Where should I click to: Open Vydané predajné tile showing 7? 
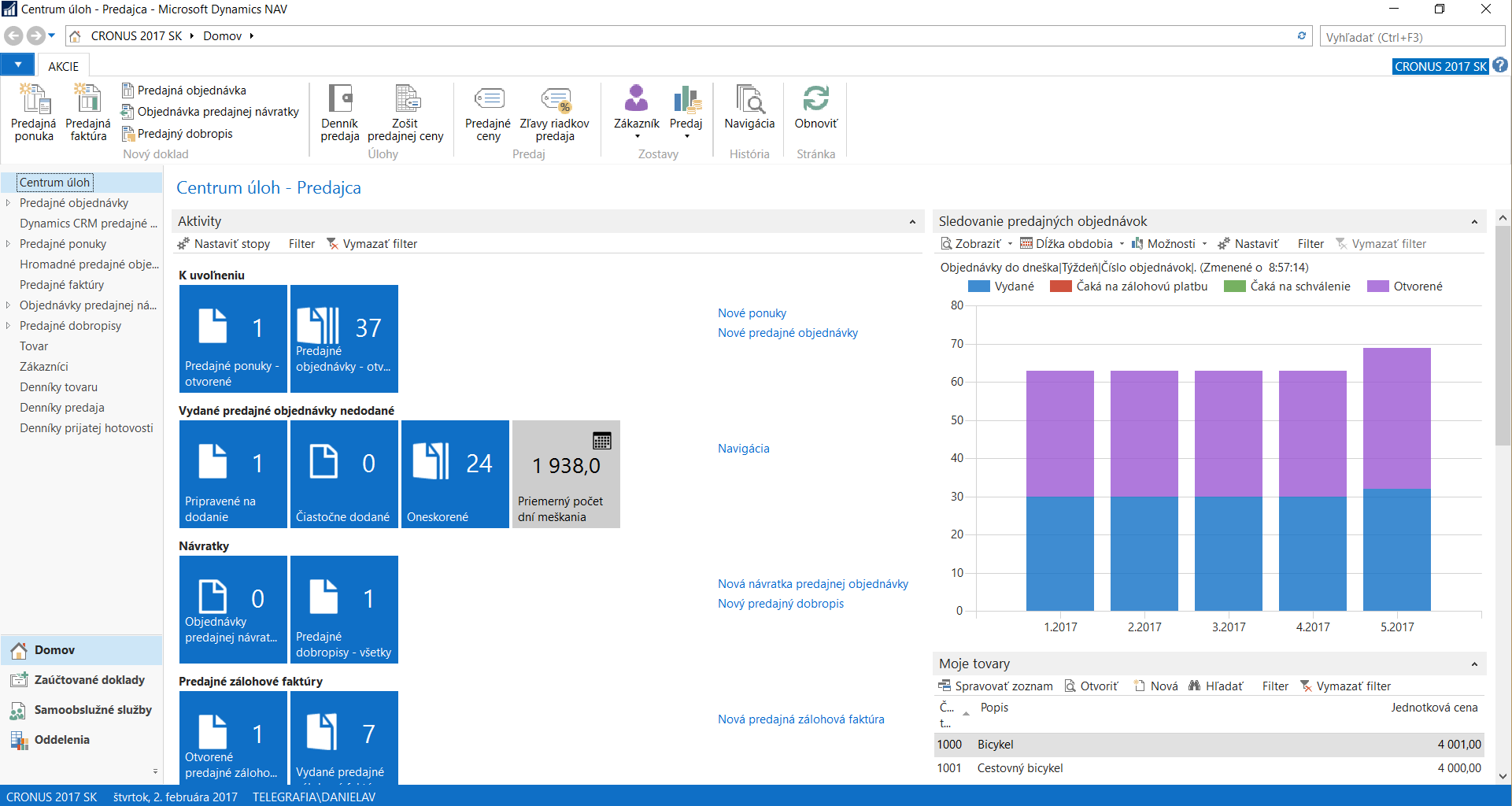click(x=344, y=738)
